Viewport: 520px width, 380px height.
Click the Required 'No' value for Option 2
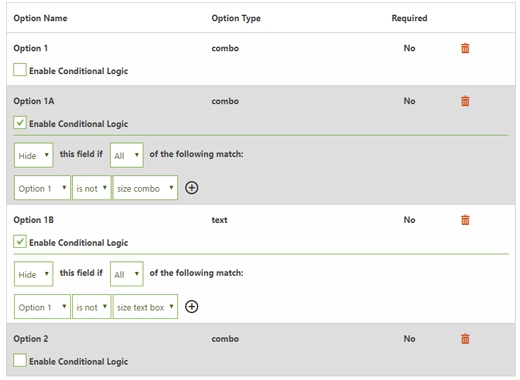click(x=409, y=339)
